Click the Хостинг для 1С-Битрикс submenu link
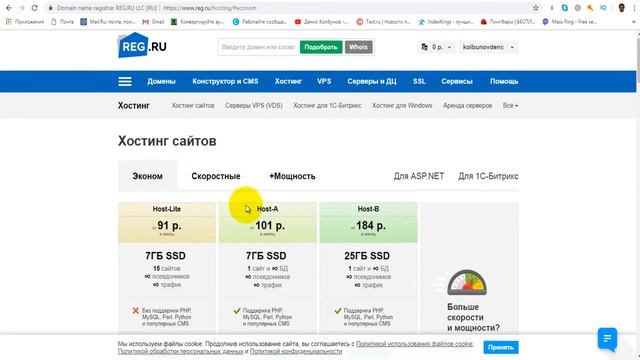This screenshot has width=640, height=360. [327, 105]
